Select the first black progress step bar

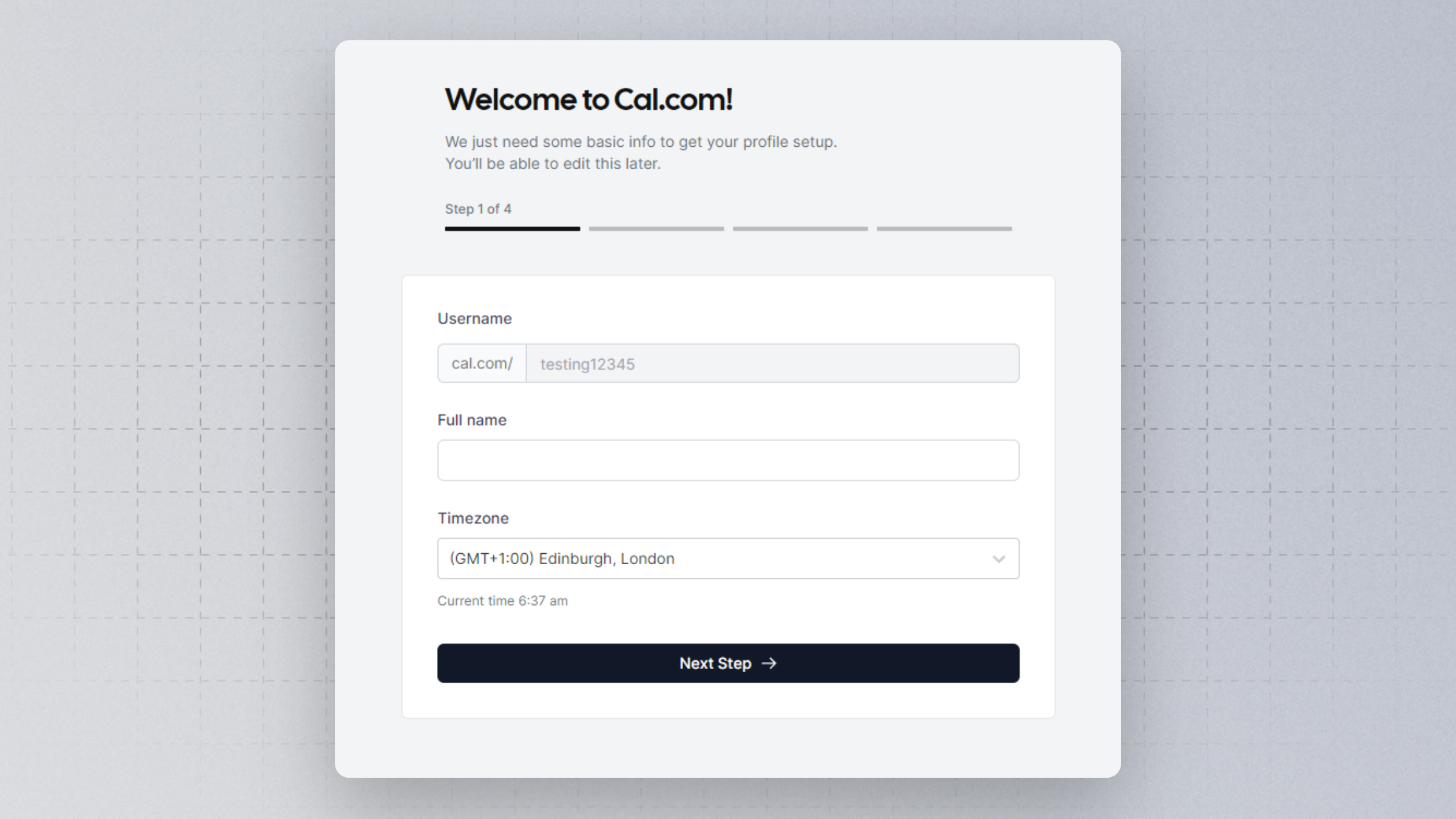[513, 229]
